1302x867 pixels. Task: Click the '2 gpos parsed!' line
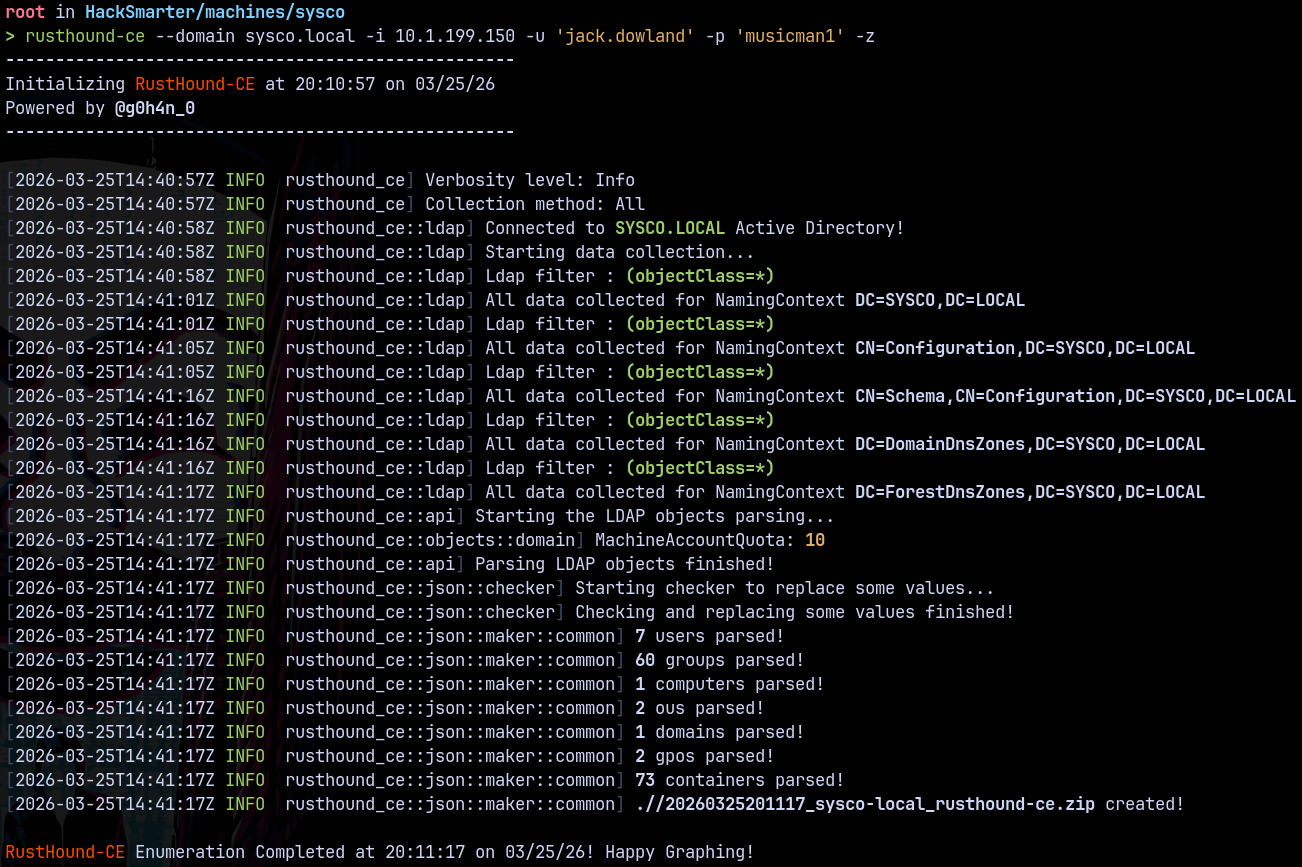(704, 756)
